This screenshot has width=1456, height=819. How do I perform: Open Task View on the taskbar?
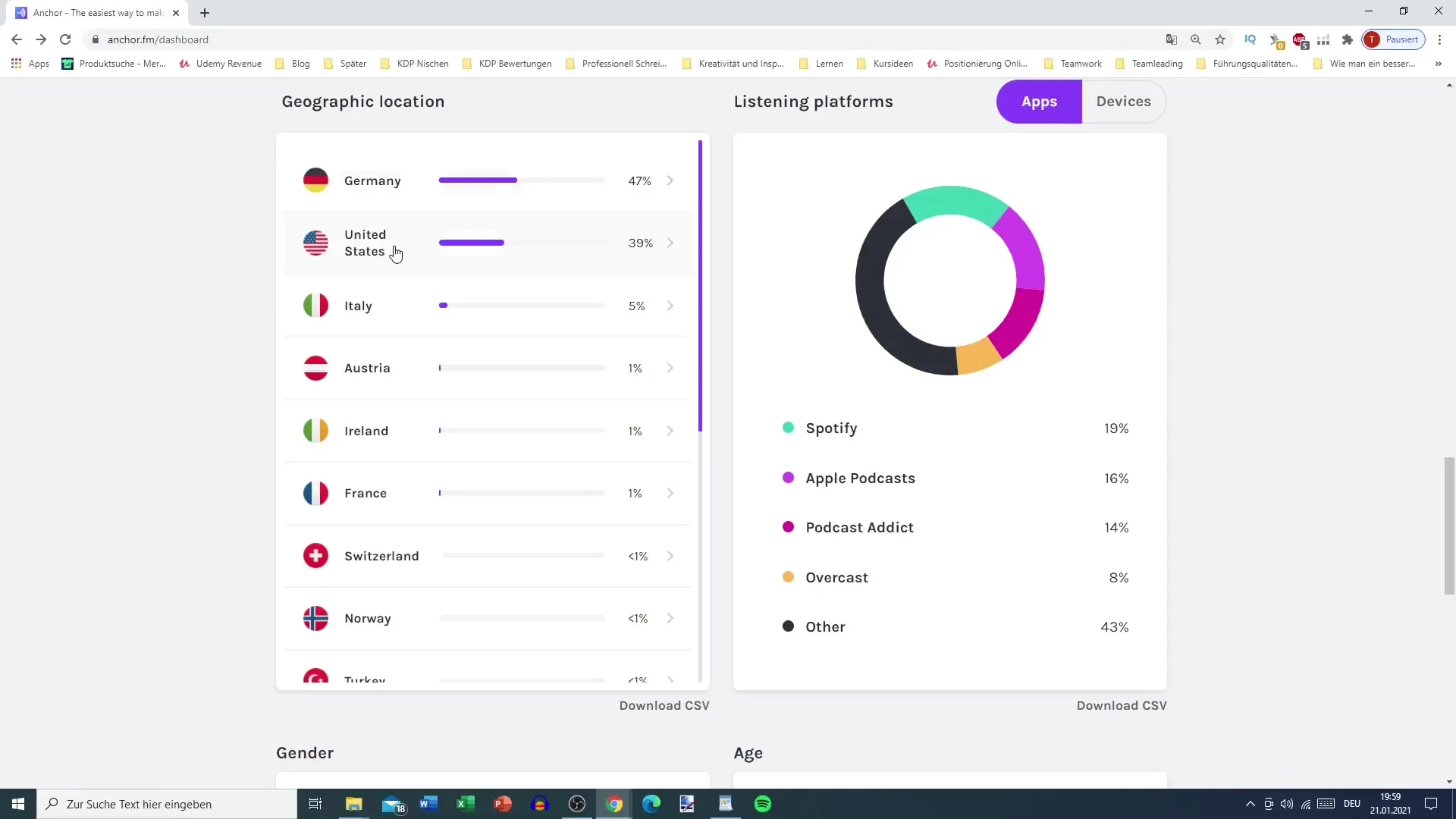[315, 804]
